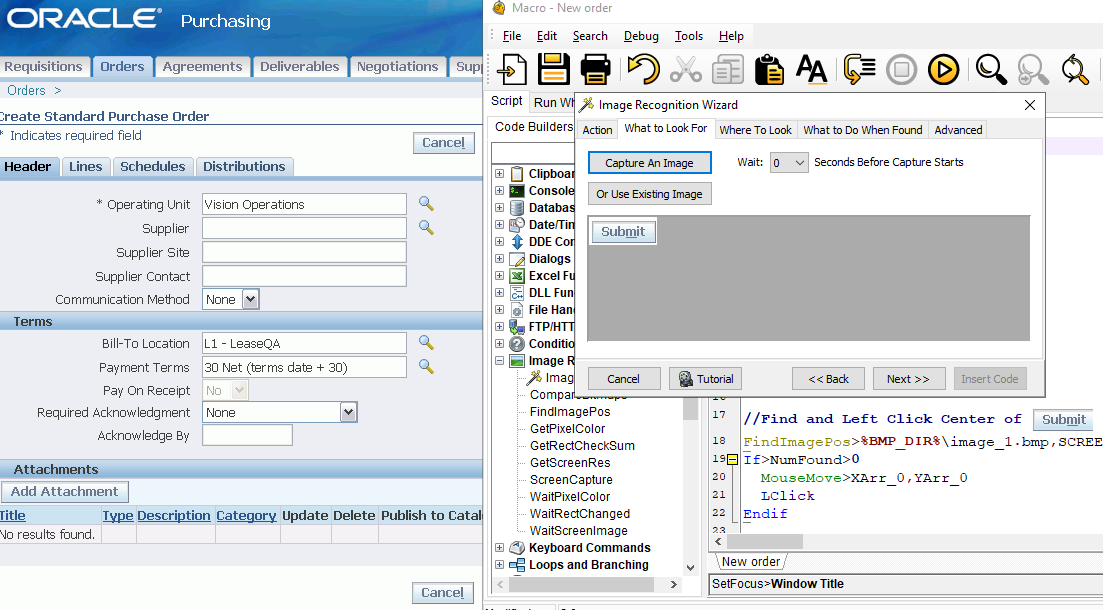Go to the Agreements tab
Screen dimensions: 1103x610
[x=203, y=67]
